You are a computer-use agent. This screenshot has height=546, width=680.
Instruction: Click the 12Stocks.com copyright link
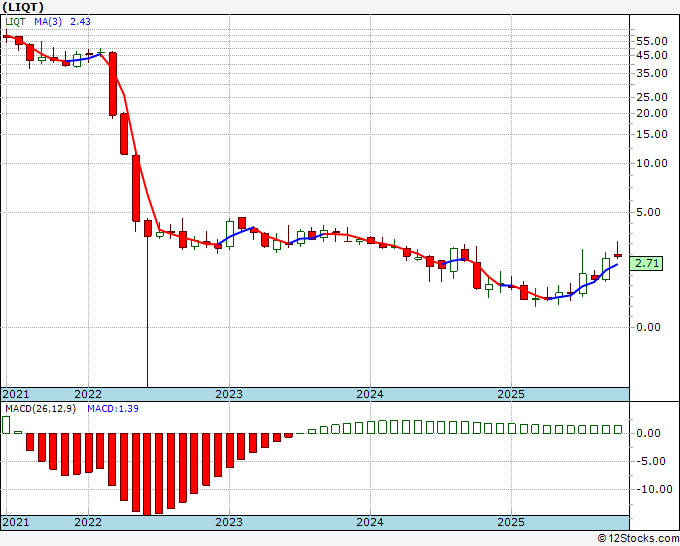[x=638, y=539]
